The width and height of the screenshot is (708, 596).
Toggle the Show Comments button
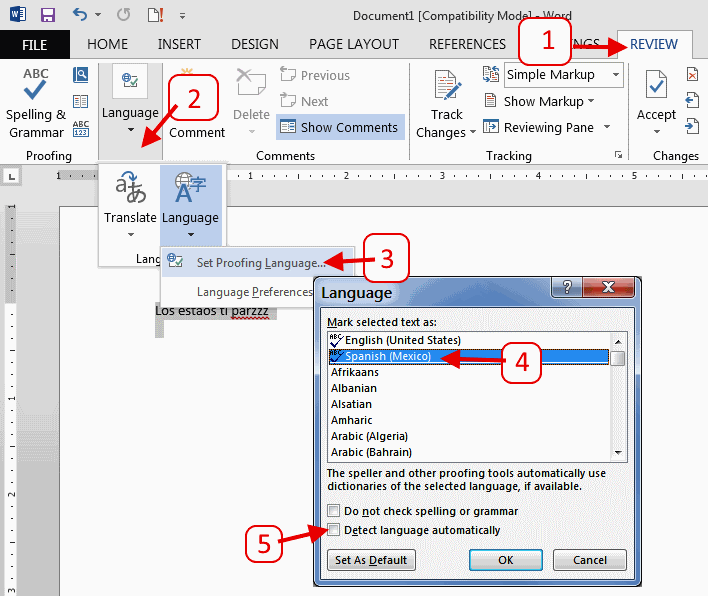[x=339, y=127]
